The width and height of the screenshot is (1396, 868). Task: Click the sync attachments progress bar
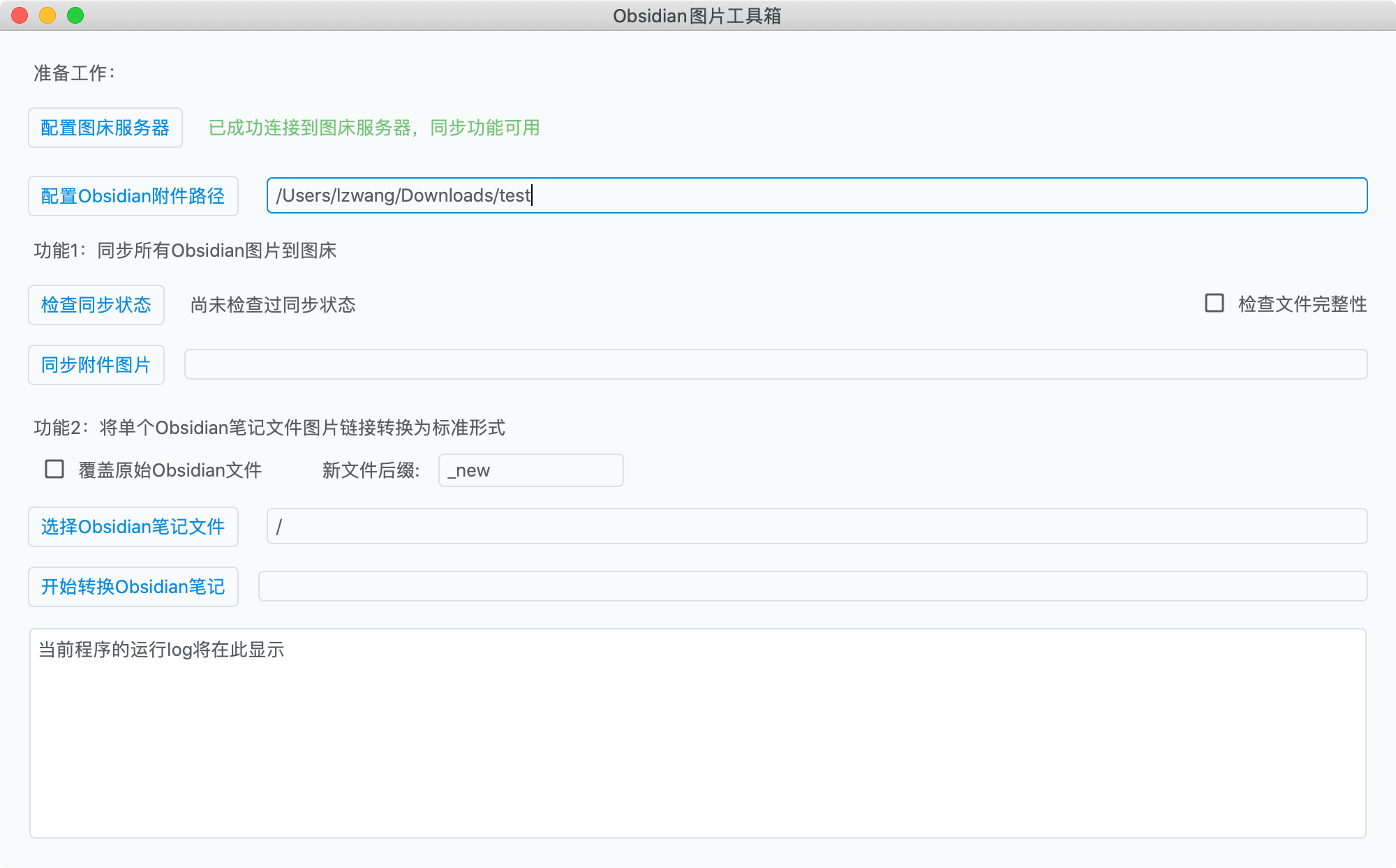click(x=775, y=365)
